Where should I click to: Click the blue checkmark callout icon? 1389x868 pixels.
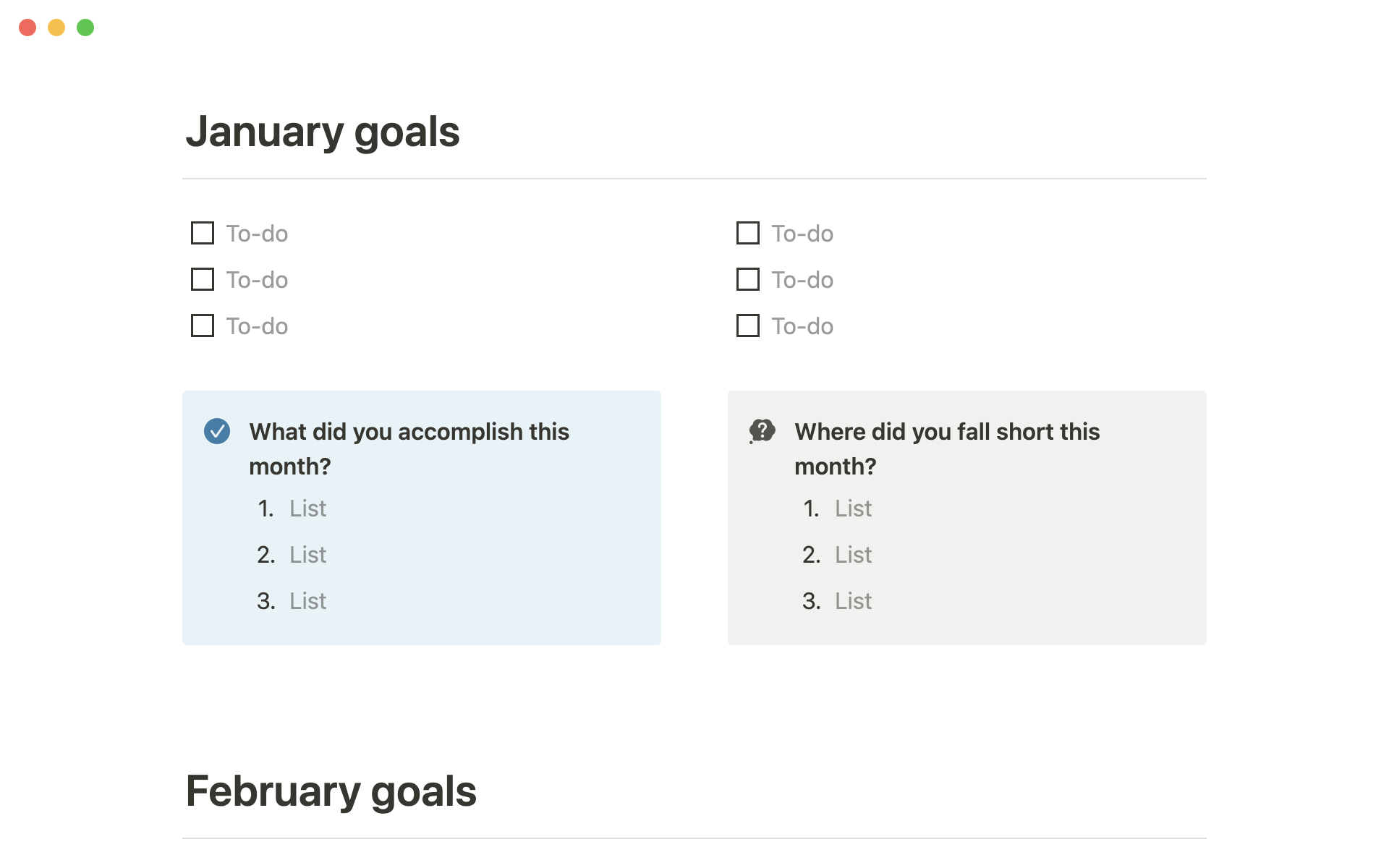[217, 431]
